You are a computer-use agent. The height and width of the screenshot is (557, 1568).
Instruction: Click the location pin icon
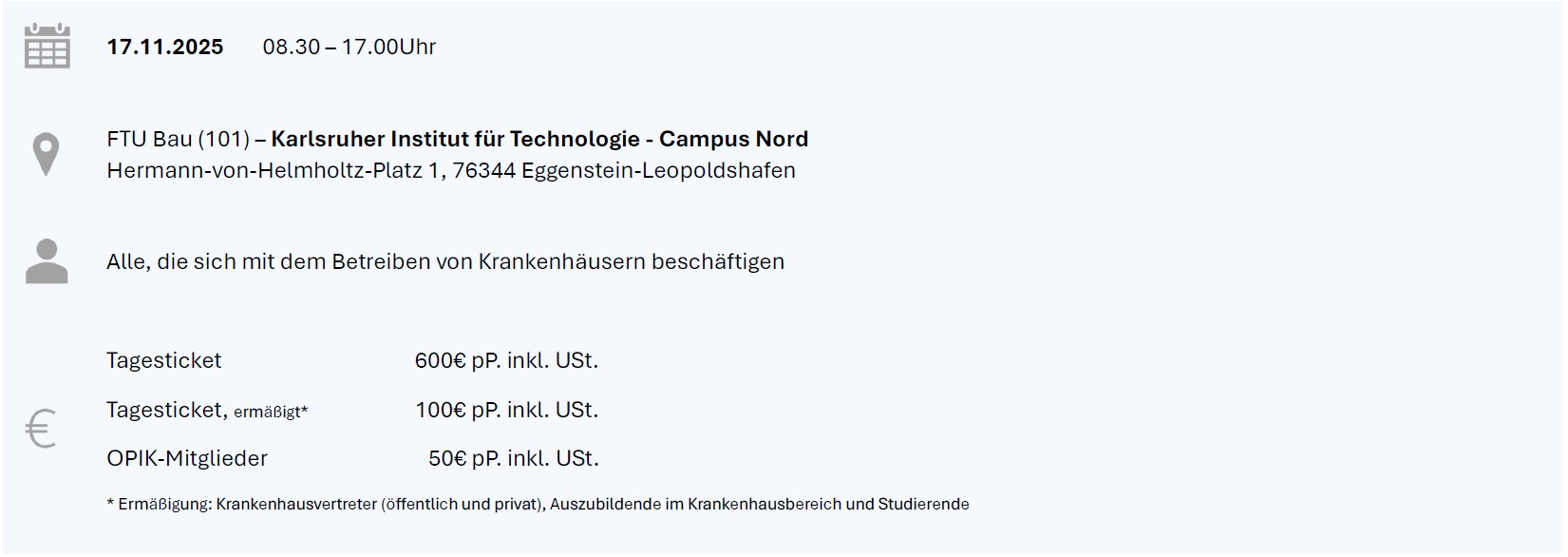click(46, 155)
